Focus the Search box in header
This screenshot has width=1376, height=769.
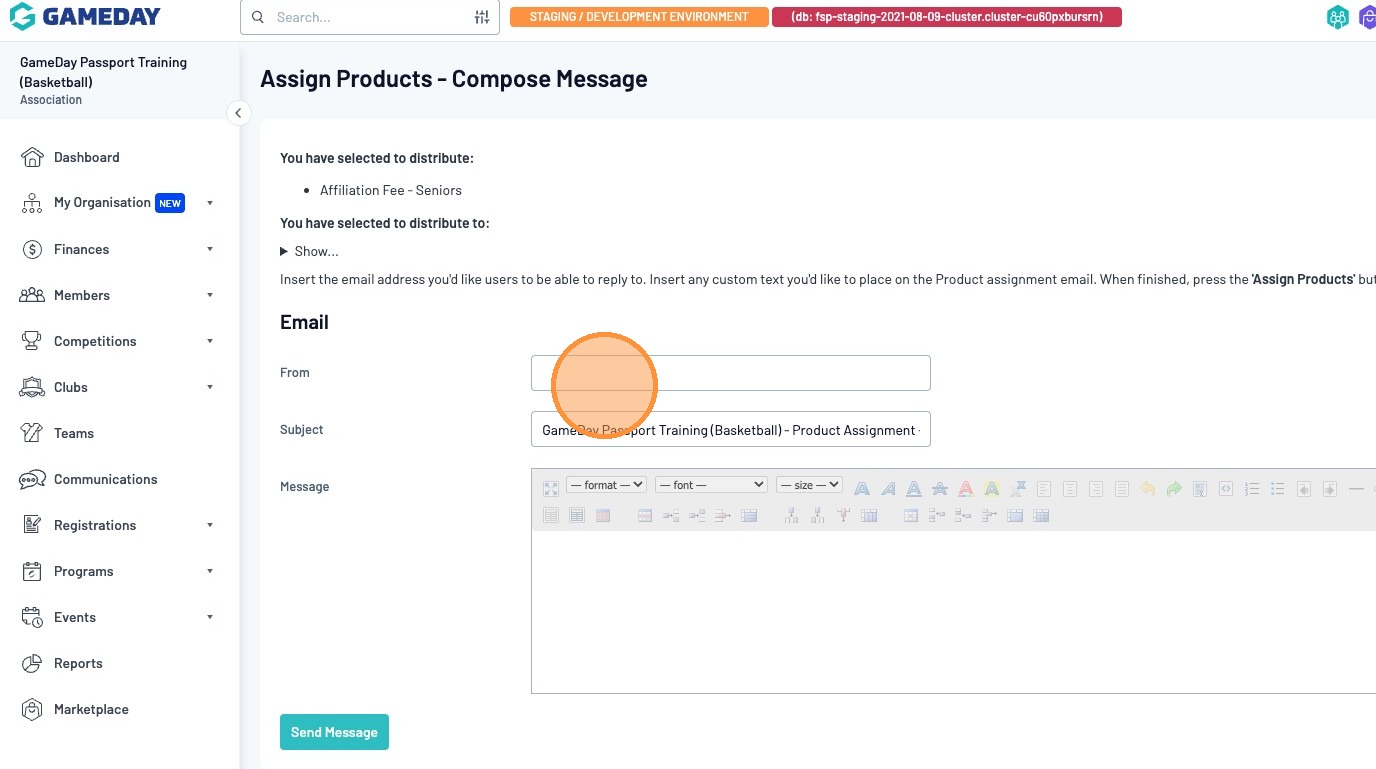(370, 17)
